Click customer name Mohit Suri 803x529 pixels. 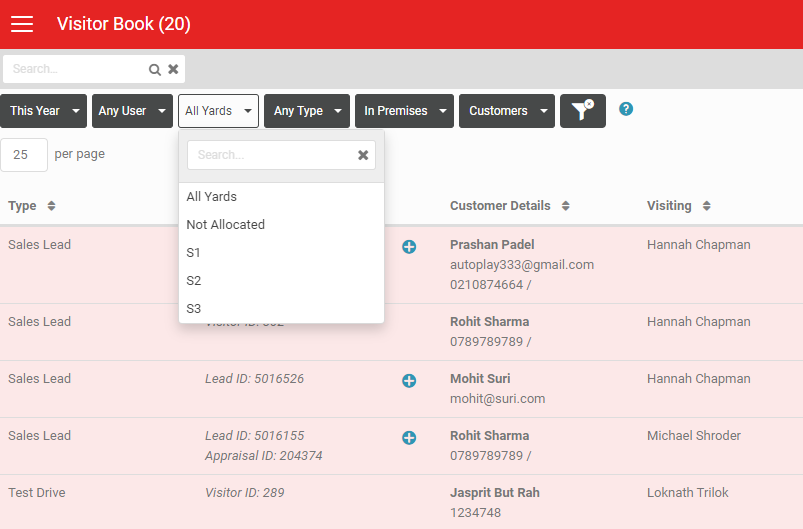point(480,379)
